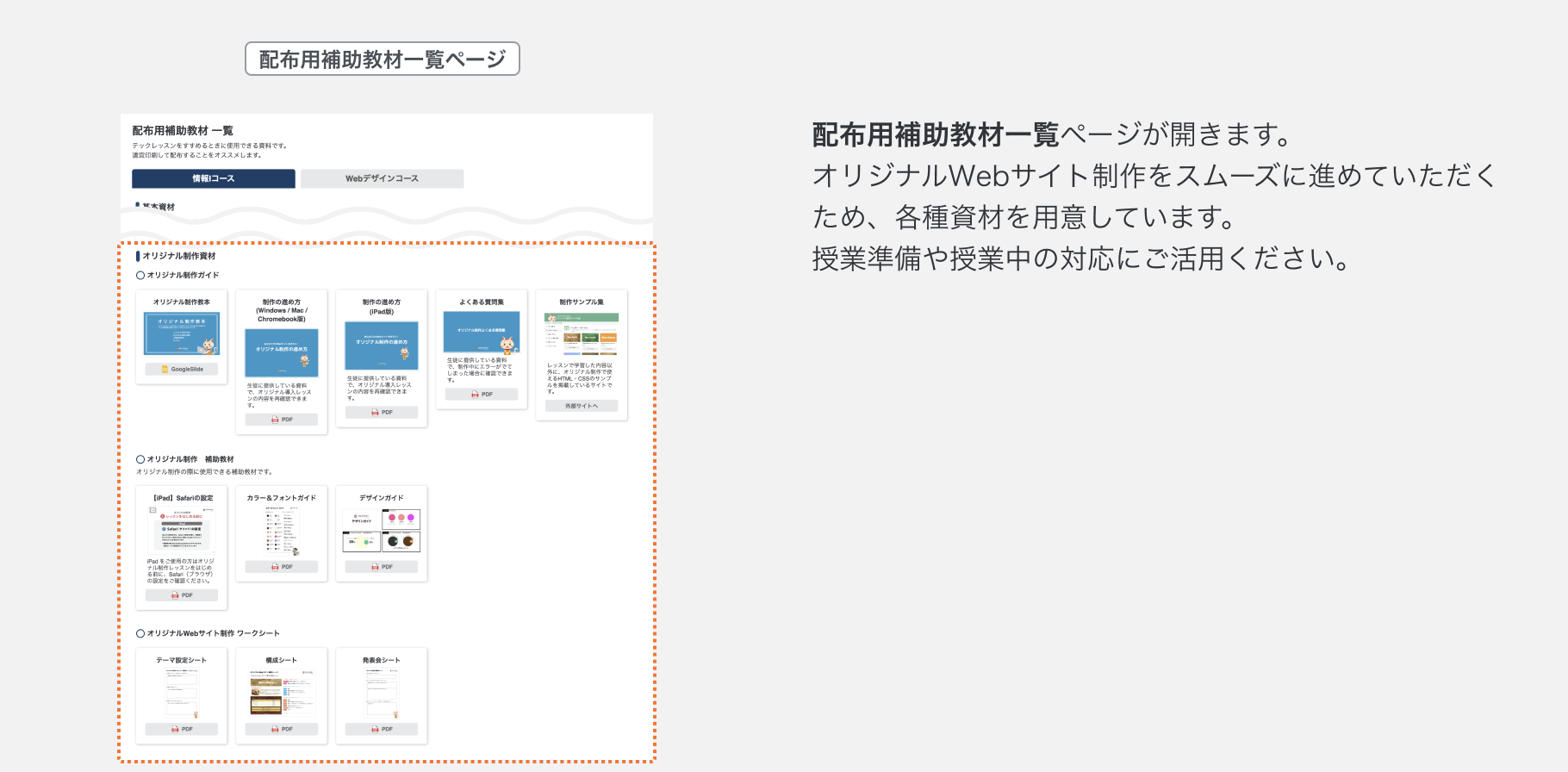Image resolution: width=1568 pixels, height=772 pixels.
Task: Click the オリジナル制作資材 section heading
Action: (179, 256)
